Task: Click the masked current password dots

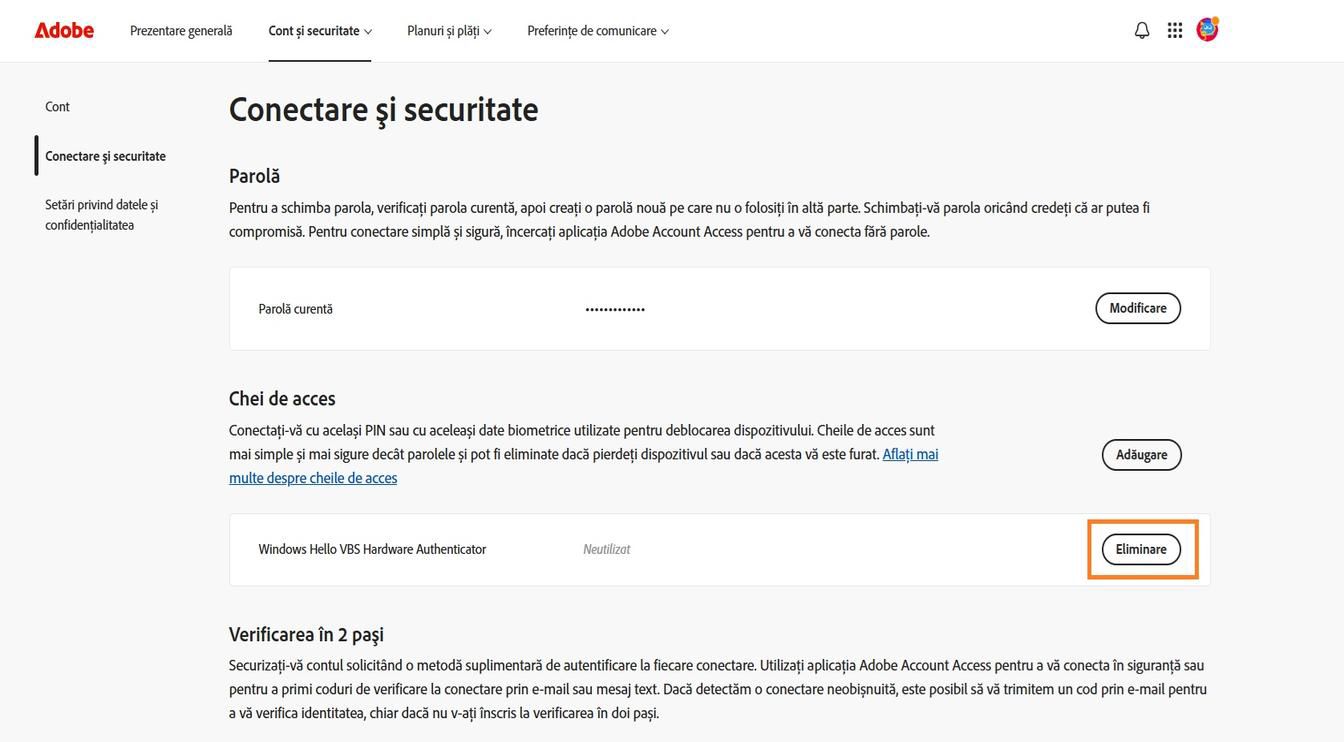Action: tap(615, 309)
